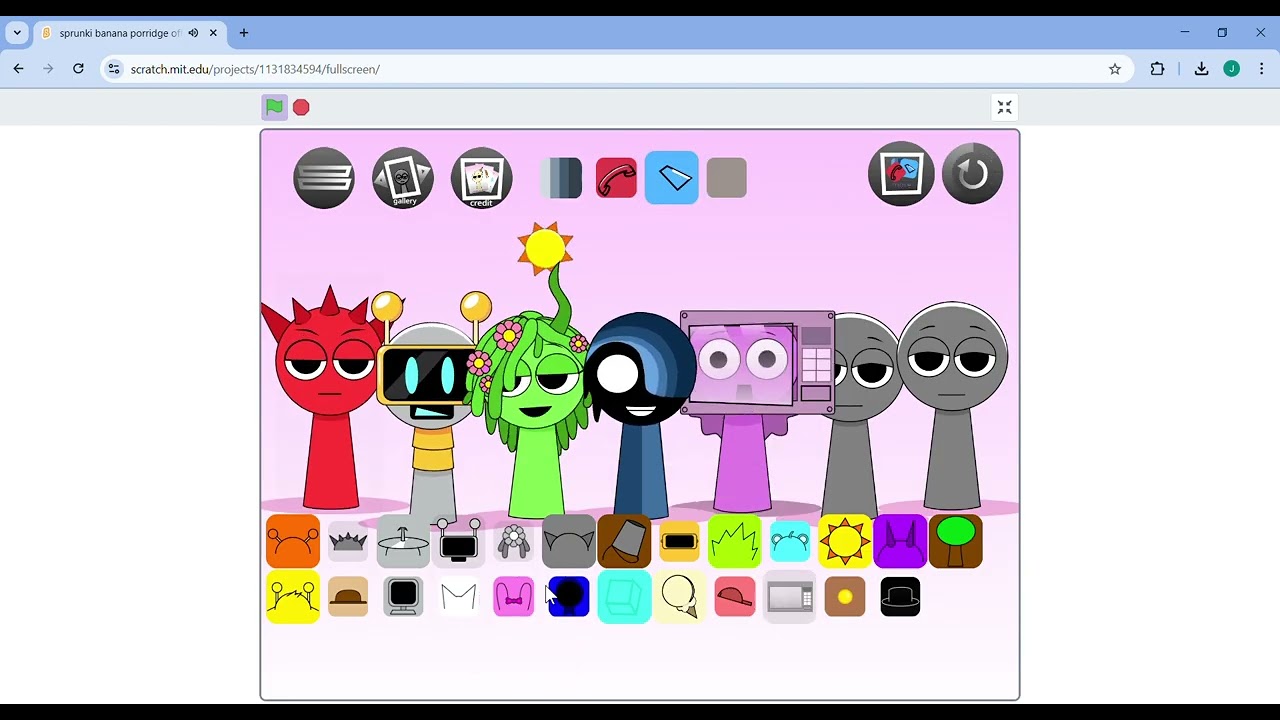Pick the brown bucket icon
The width and height of the screenshot is (1280, 720).
click(624, 541)
